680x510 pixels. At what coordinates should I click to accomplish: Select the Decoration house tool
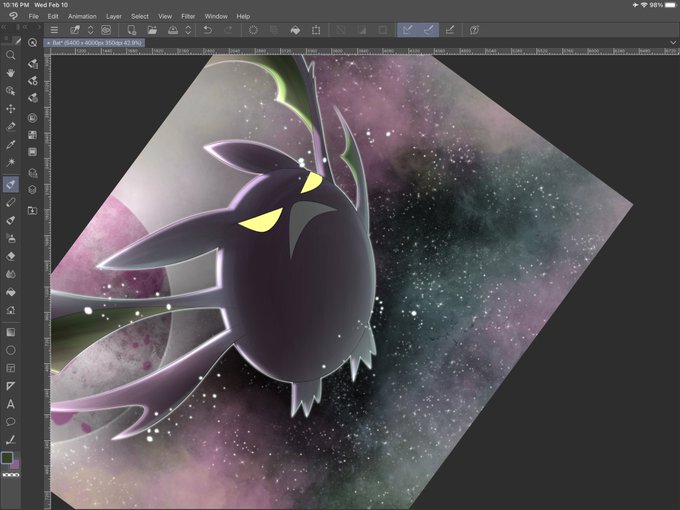pos(10,310)
